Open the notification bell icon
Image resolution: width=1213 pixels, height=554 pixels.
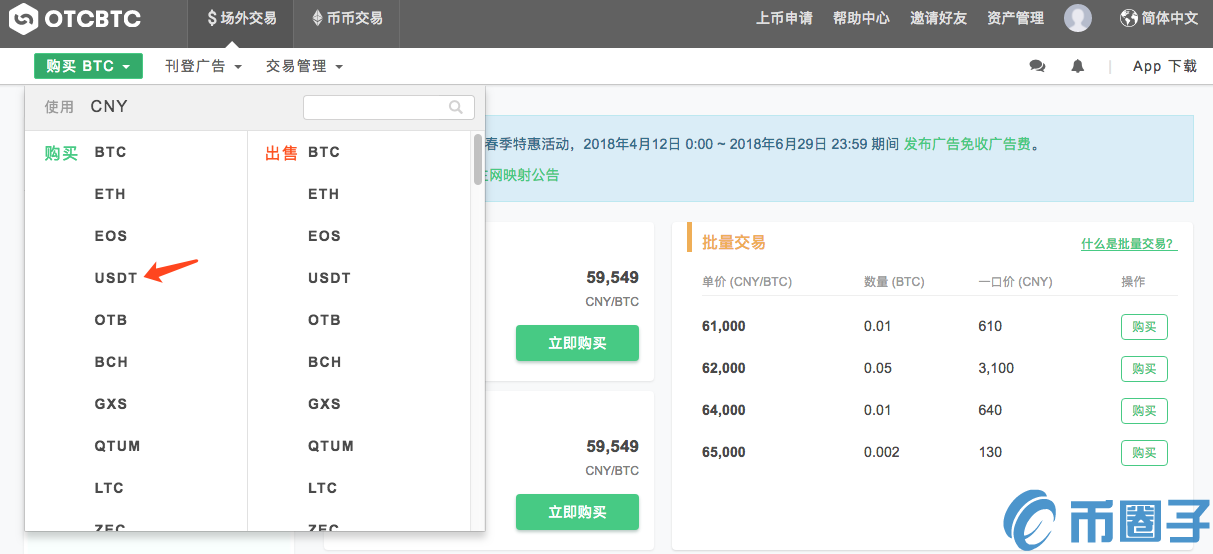[x=1077, y=66]
